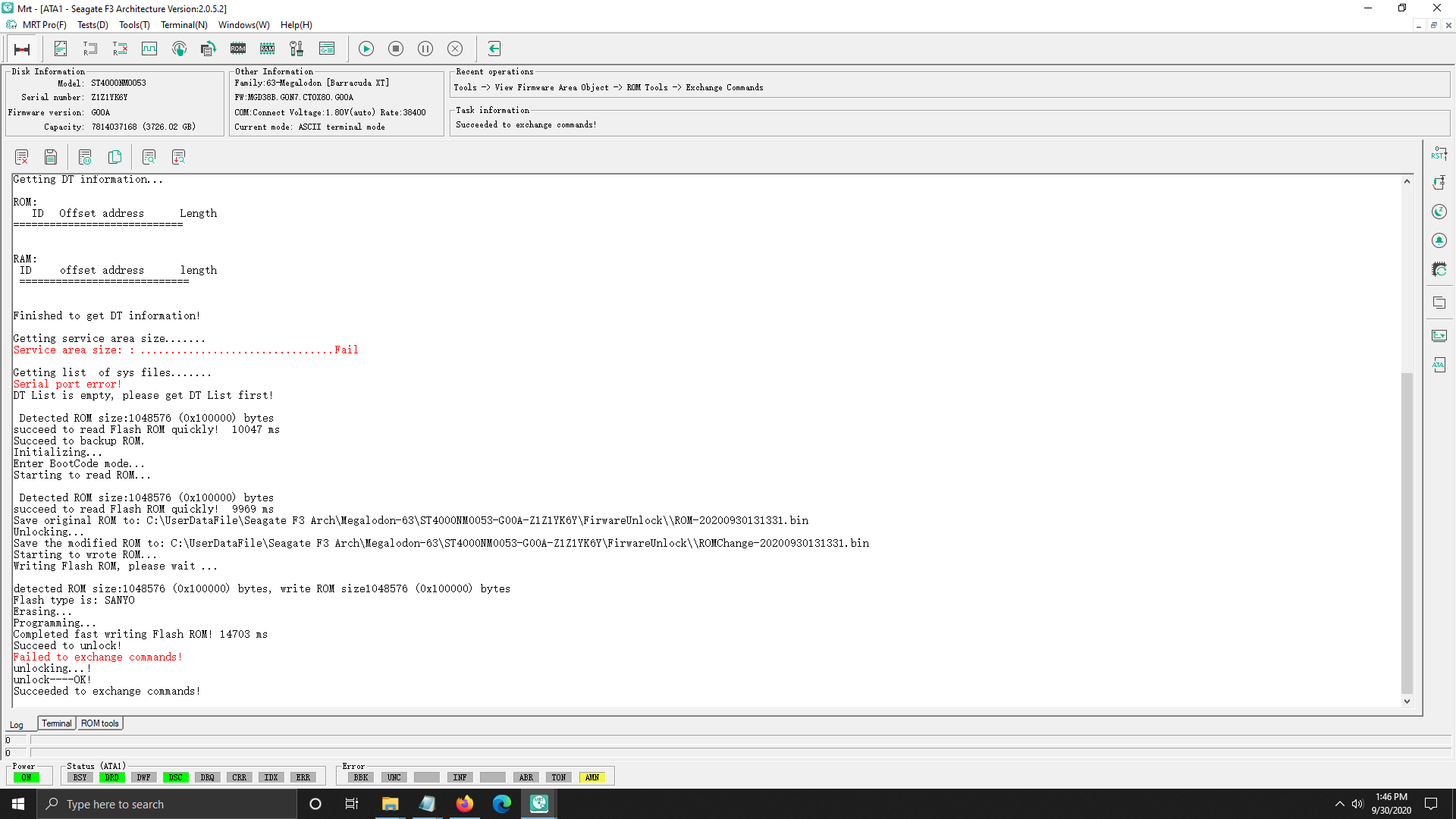The width and height of the screenshot is (1456, 819).
Task: Click the clear log icon
Action: [x=21, y=157]
